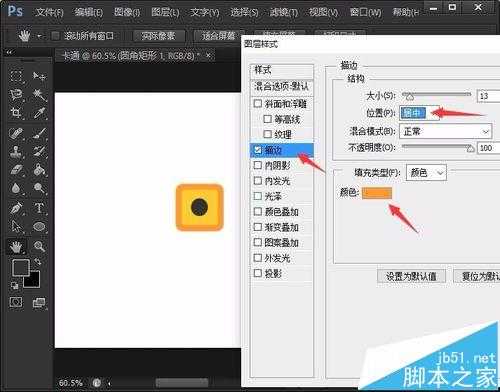This screenshot has height=392, width=500.
Task: Enable 斜面和浮雕 style checkbox
Action: pyautogui.click(x=258, y=103)
